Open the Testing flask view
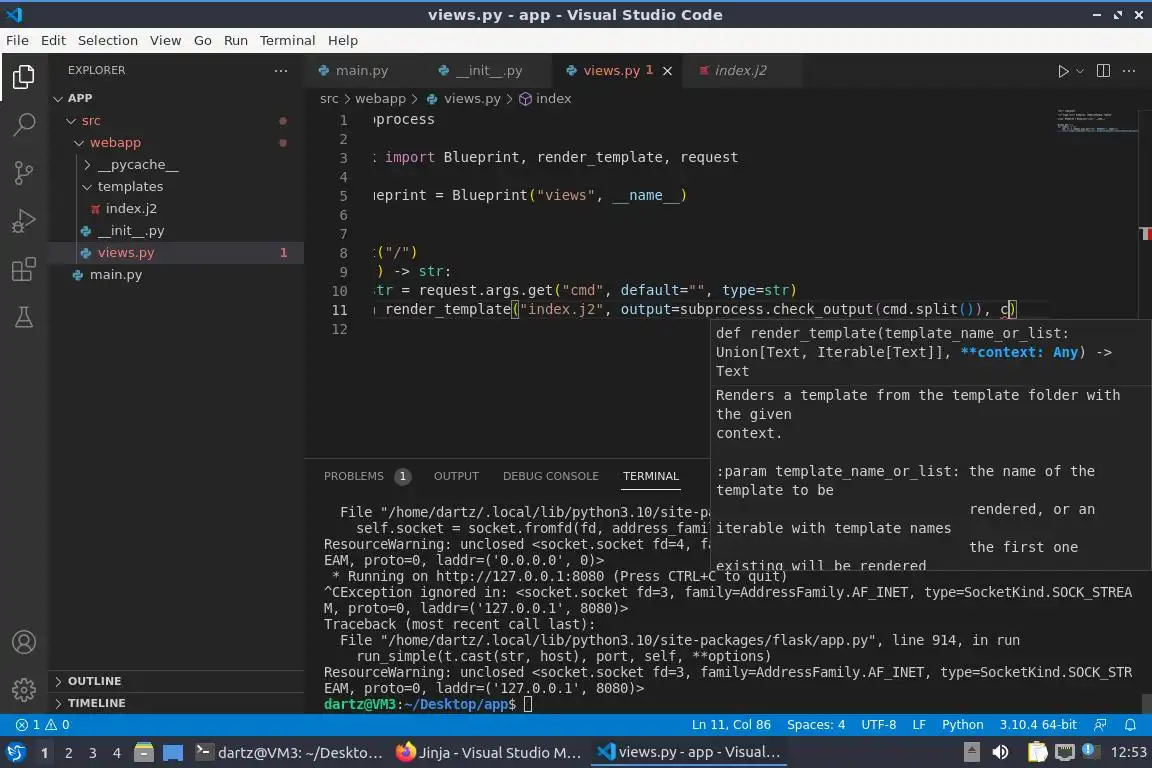The height and width of the screenshot is (768, 1152). 24,317
